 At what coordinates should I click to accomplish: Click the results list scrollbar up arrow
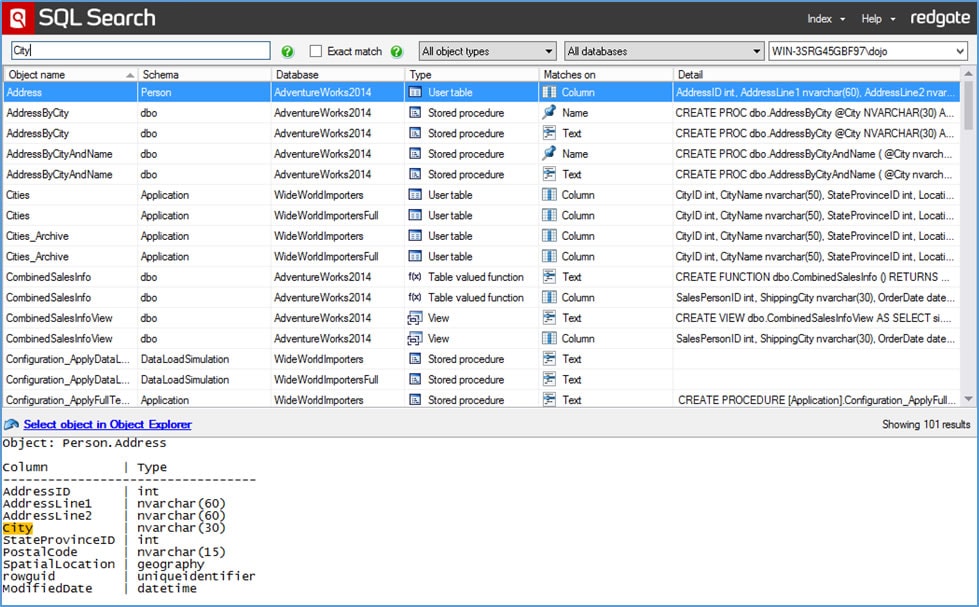(968, 74)
